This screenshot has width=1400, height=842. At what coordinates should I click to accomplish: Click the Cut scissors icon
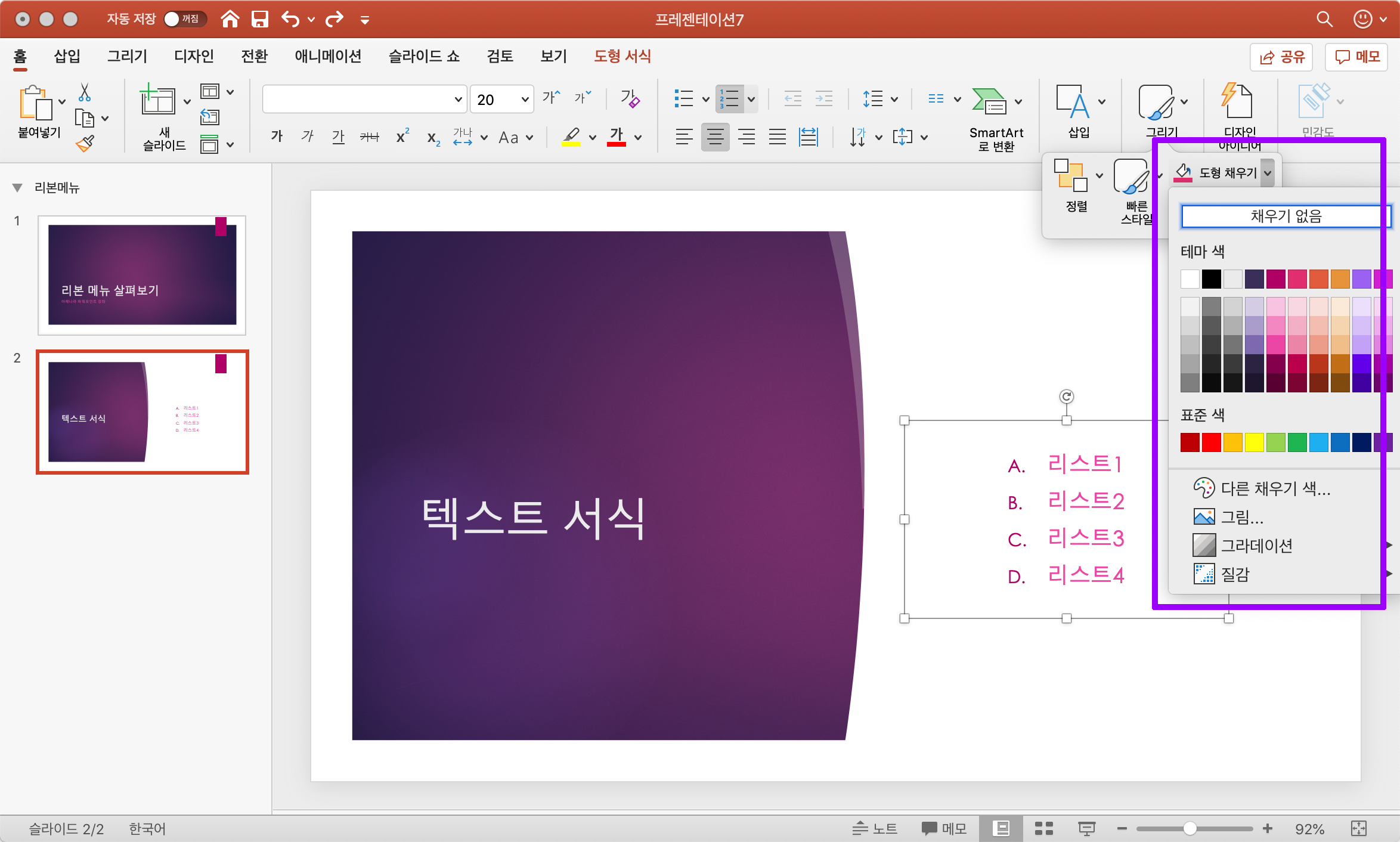pyautogui.click(x=85, y=92)
